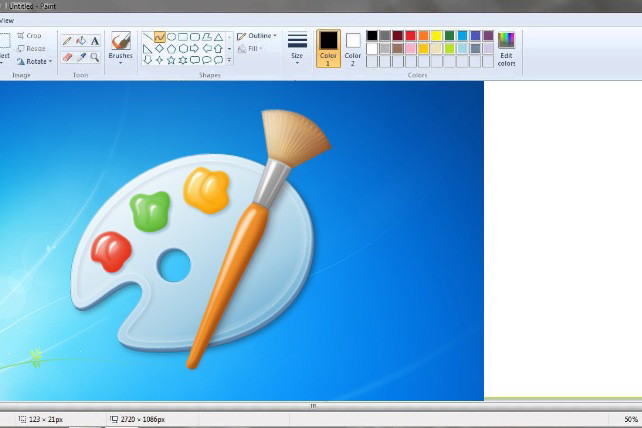The height and width of the screenshot is (428, 642).
Task: Choose the Diamond shape
Action: click(160, 49)
